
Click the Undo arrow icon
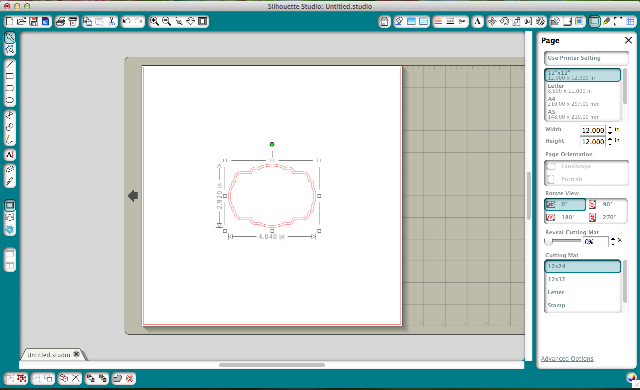127,21
